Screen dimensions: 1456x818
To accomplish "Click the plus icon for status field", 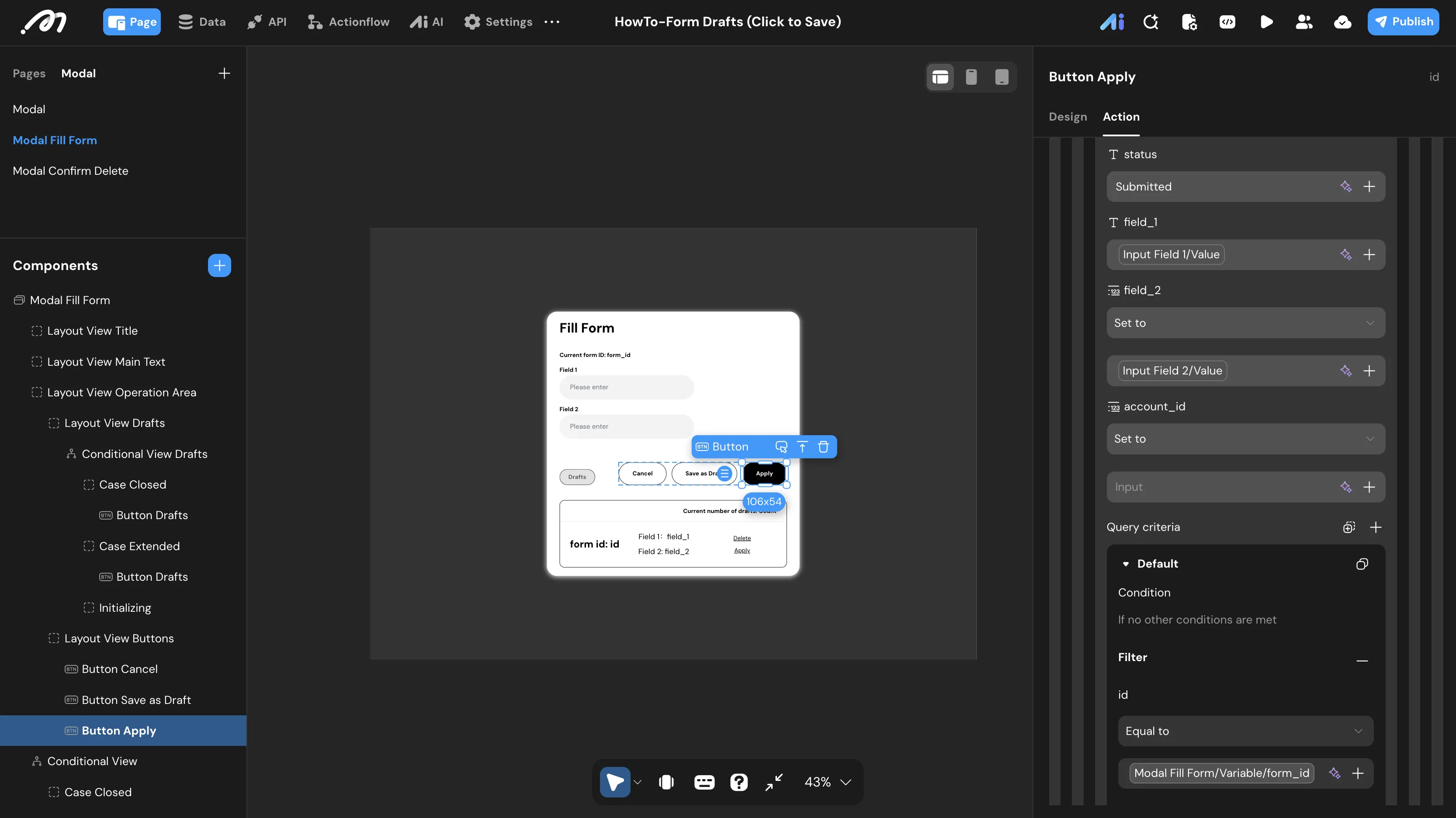I will [x=1369, y=187].
